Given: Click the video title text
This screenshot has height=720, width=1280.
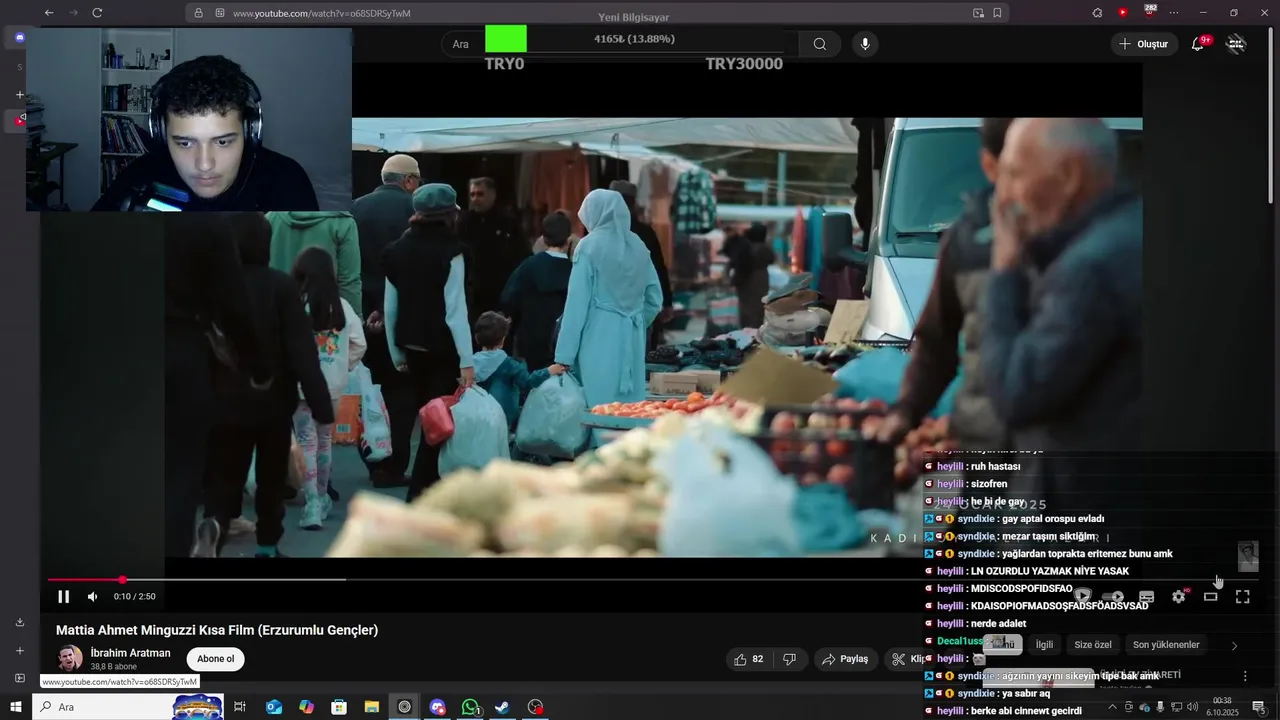Looking at the screenshot, I should (x=217, y=630).
